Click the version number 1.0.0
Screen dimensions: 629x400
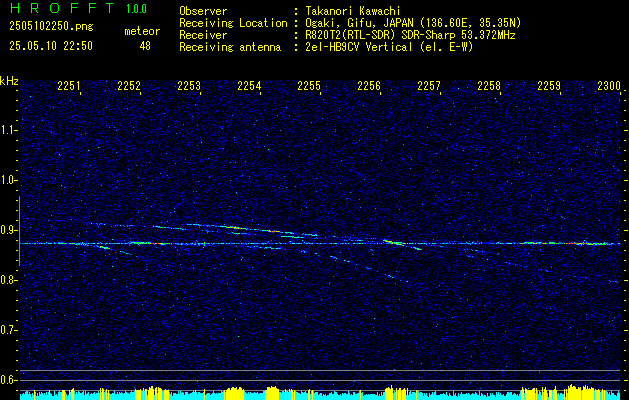tap(136, 9)
